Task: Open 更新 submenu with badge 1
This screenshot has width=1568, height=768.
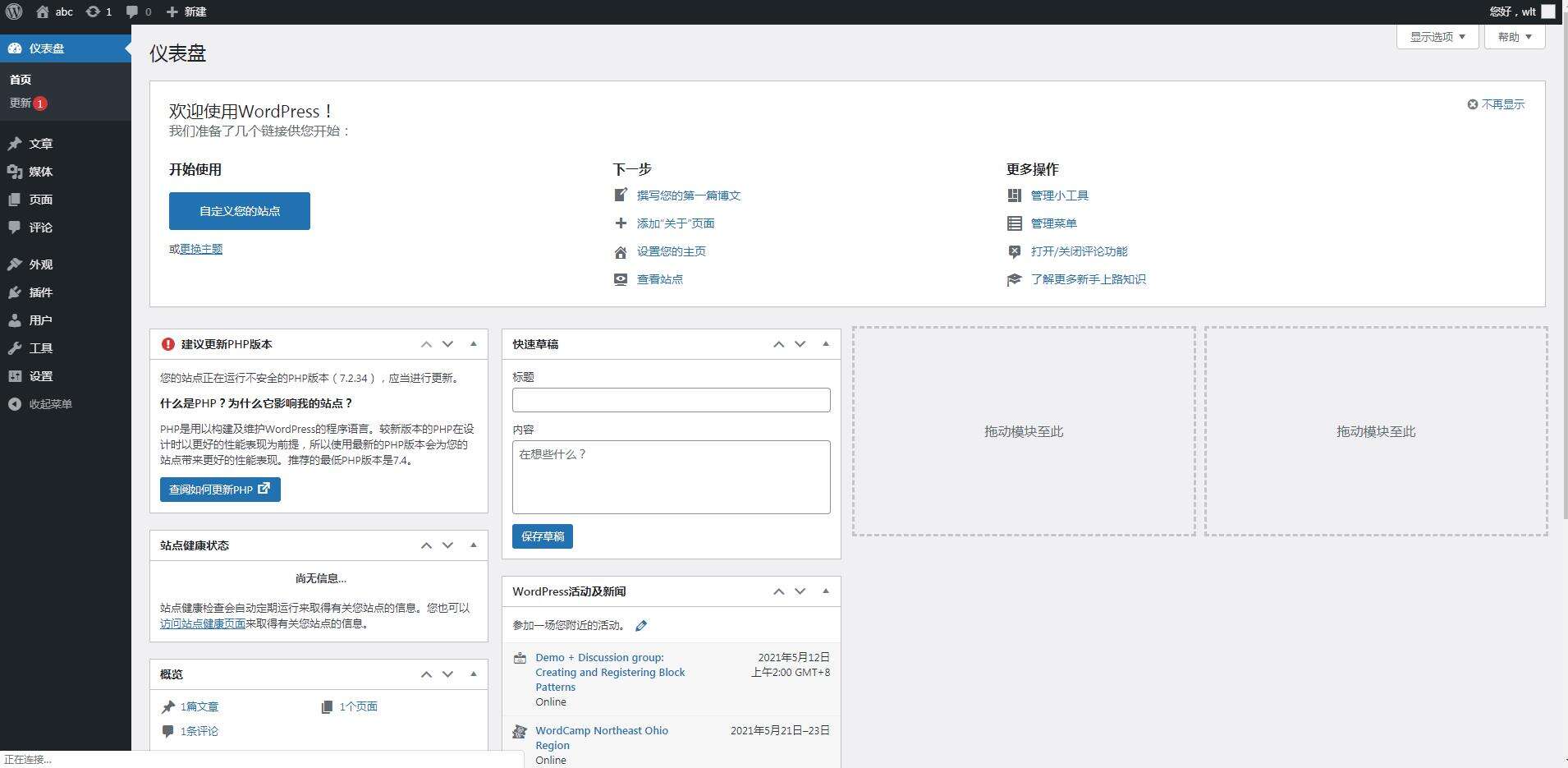Action: [x=28, y=103]
